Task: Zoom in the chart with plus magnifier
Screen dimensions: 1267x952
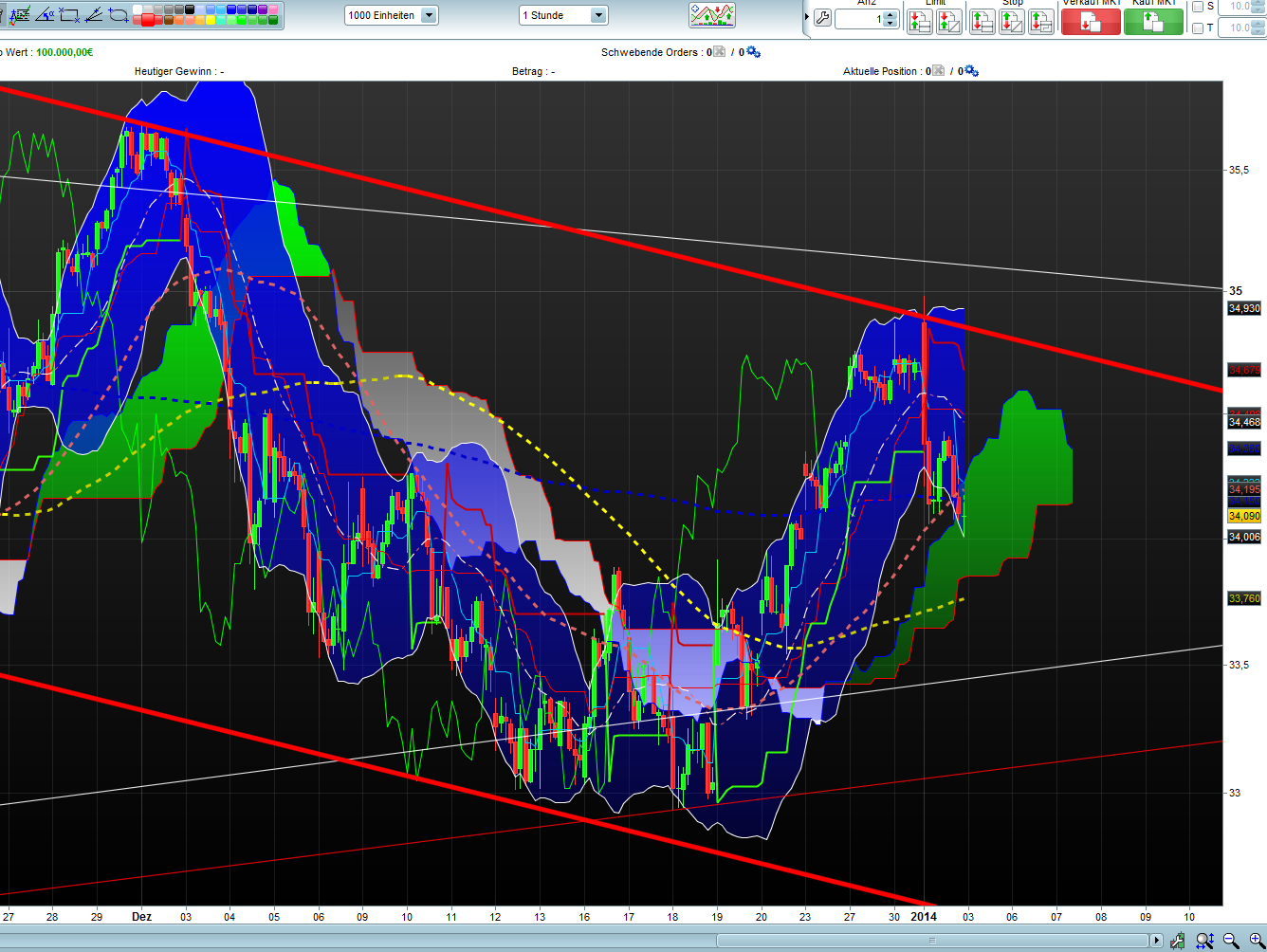Action: [x=1256, y=941]
